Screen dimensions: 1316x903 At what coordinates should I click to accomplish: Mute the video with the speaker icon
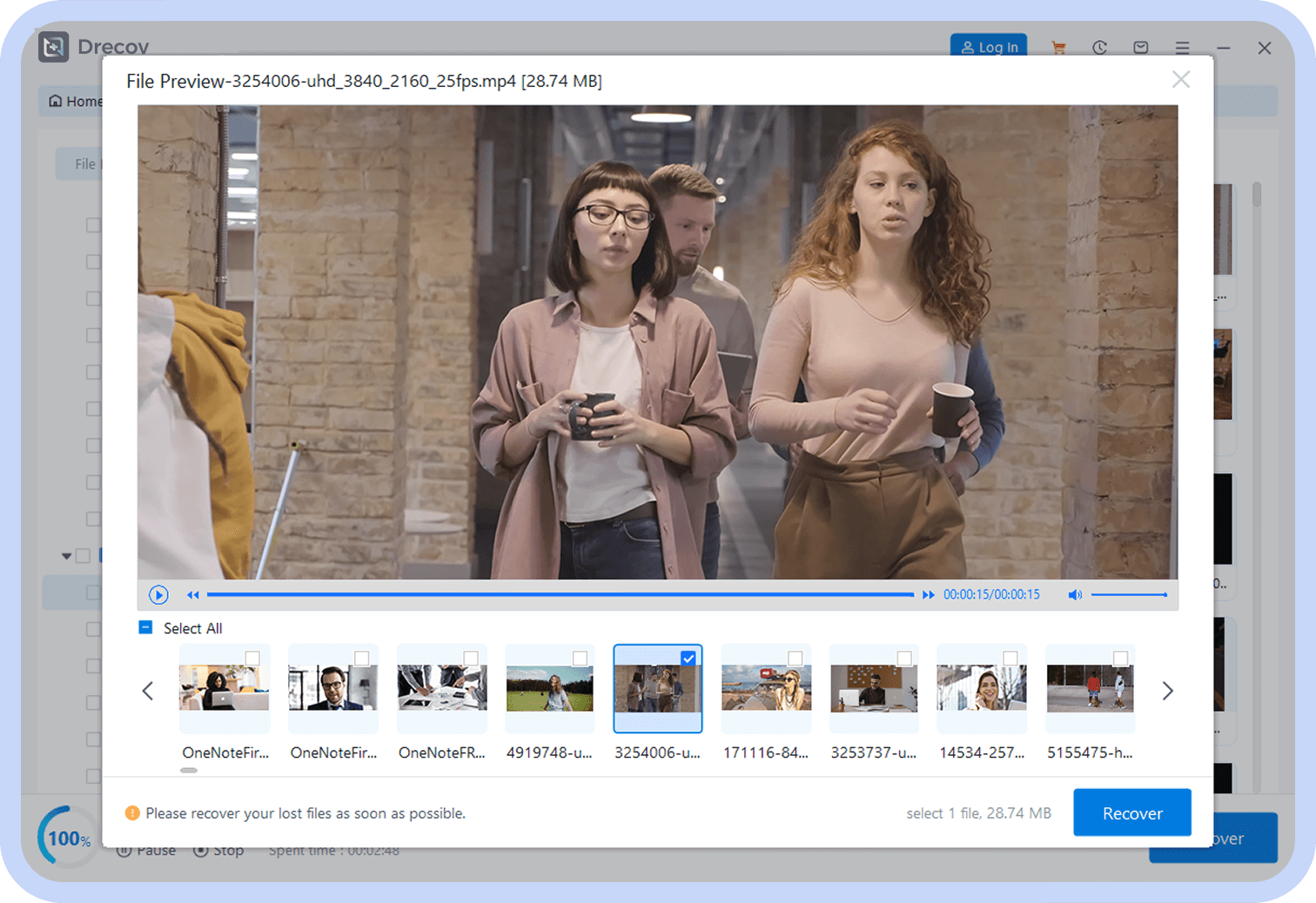point(1075,595)
